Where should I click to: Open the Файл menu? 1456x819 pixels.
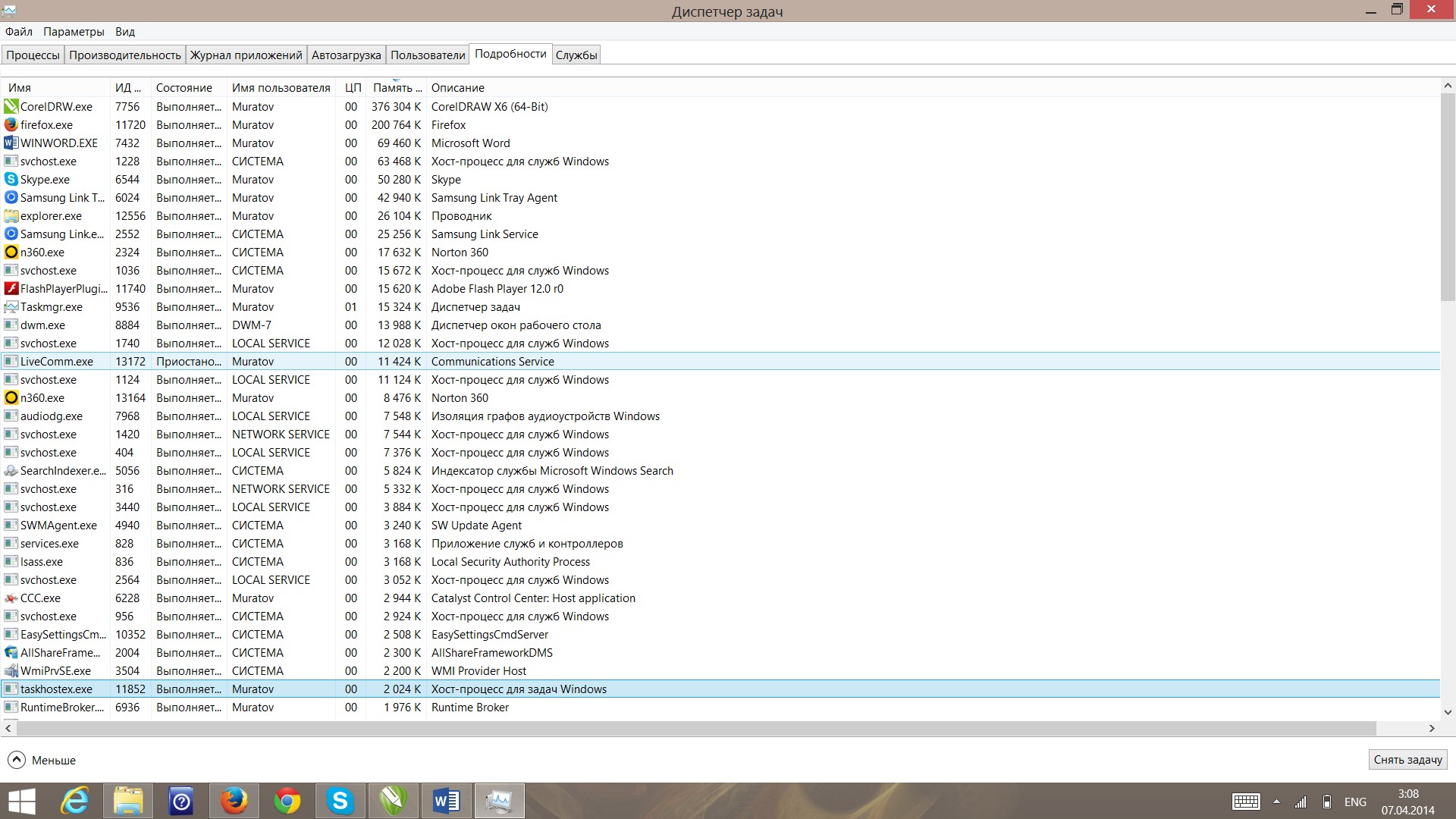[x=19, y=32]
